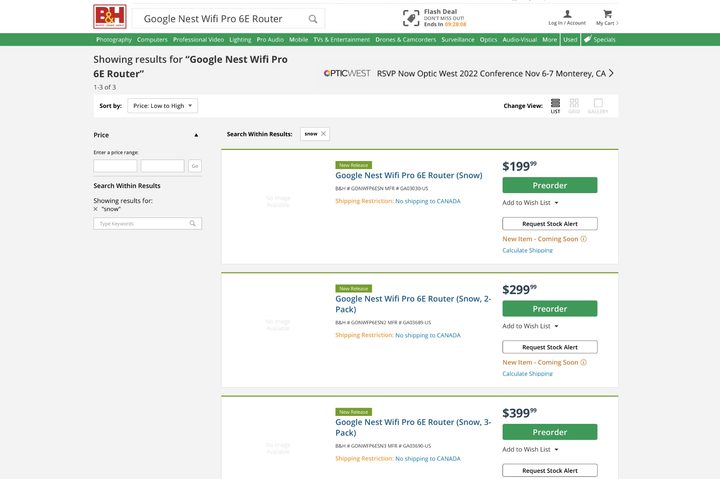Open the Optics menu
The image size is (720, 479).
[x=489, y=39]
